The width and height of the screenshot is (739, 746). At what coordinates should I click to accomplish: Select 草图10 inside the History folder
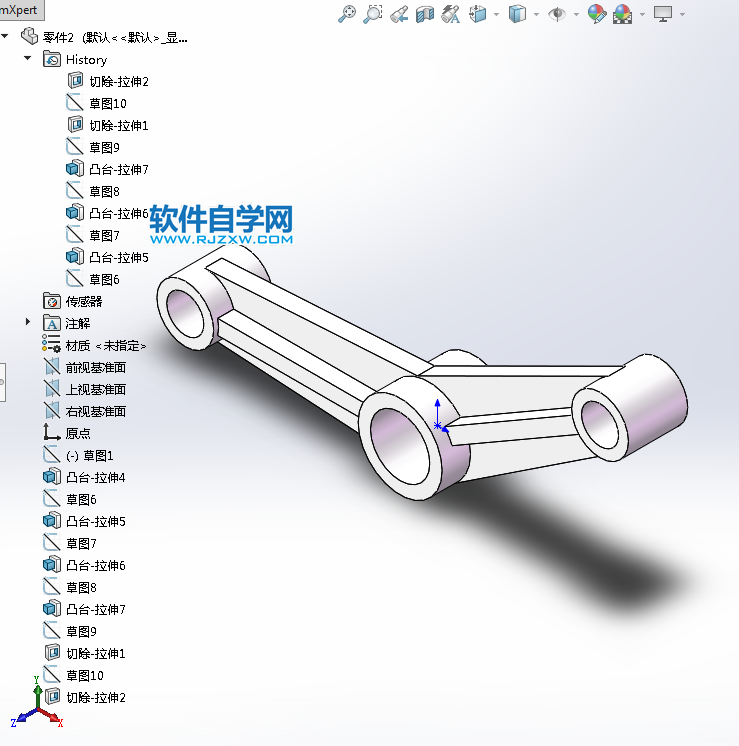96,103
